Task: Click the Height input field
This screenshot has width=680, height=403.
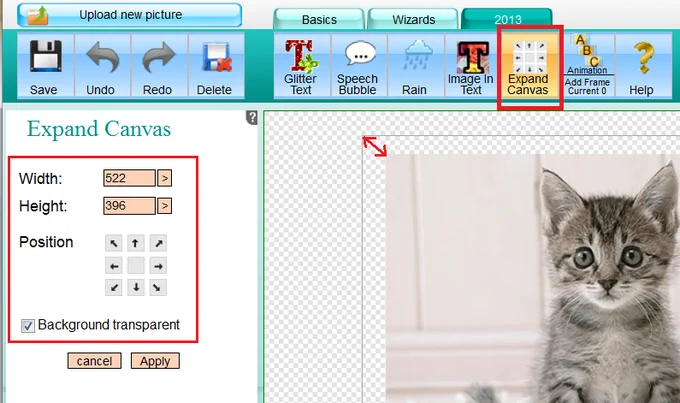Action: point(129,206)
